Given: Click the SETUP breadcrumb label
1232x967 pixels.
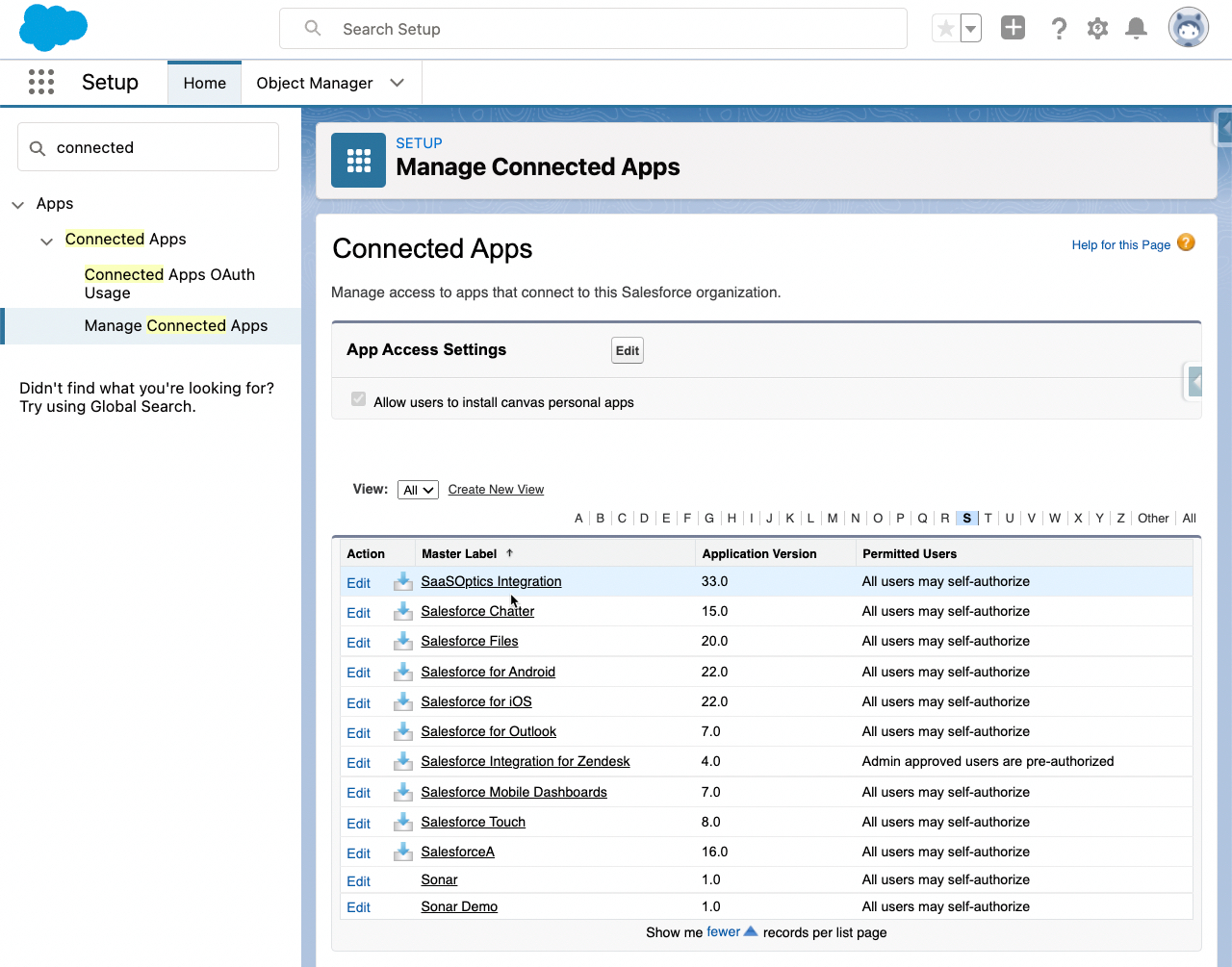Looking at the screenshot, I should click(419, 142).
